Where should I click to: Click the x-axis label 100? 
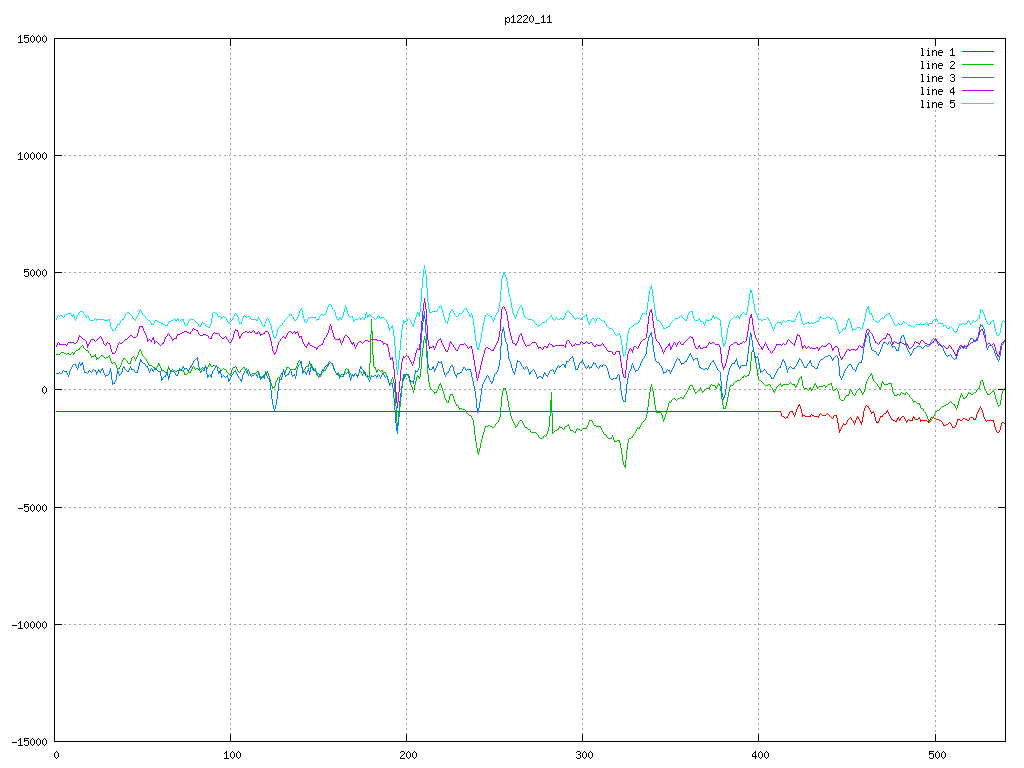pos(232,756)
